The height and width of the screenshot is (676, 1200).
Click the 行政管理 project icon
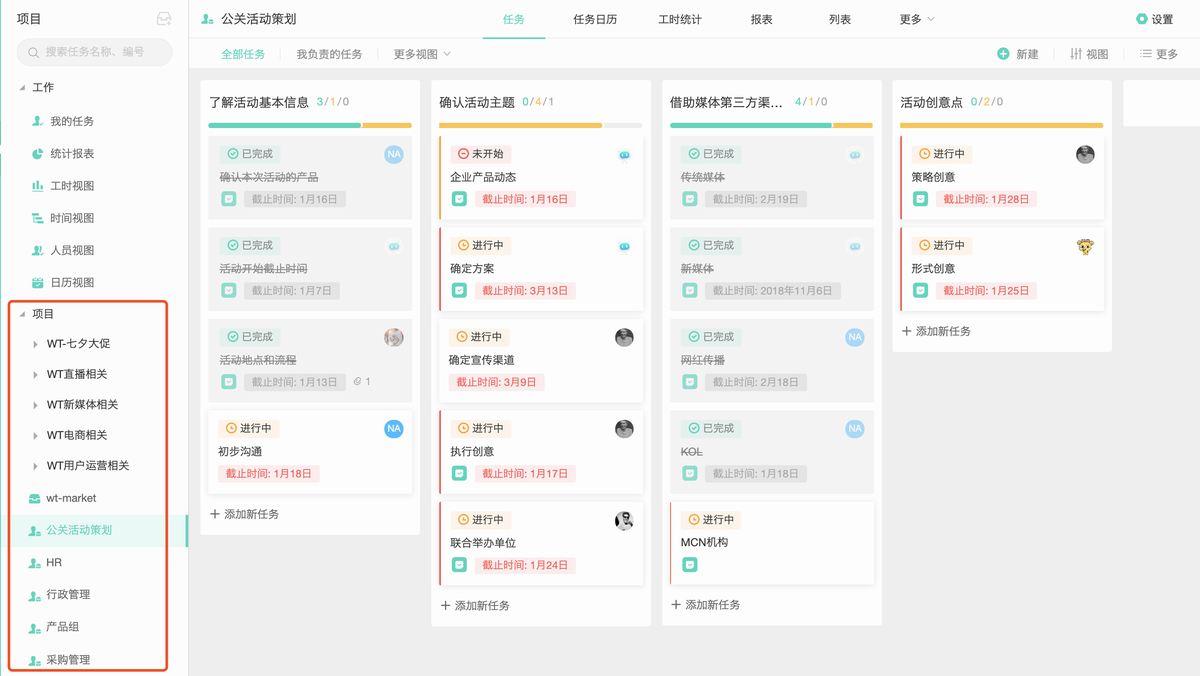tap(35, 595)
